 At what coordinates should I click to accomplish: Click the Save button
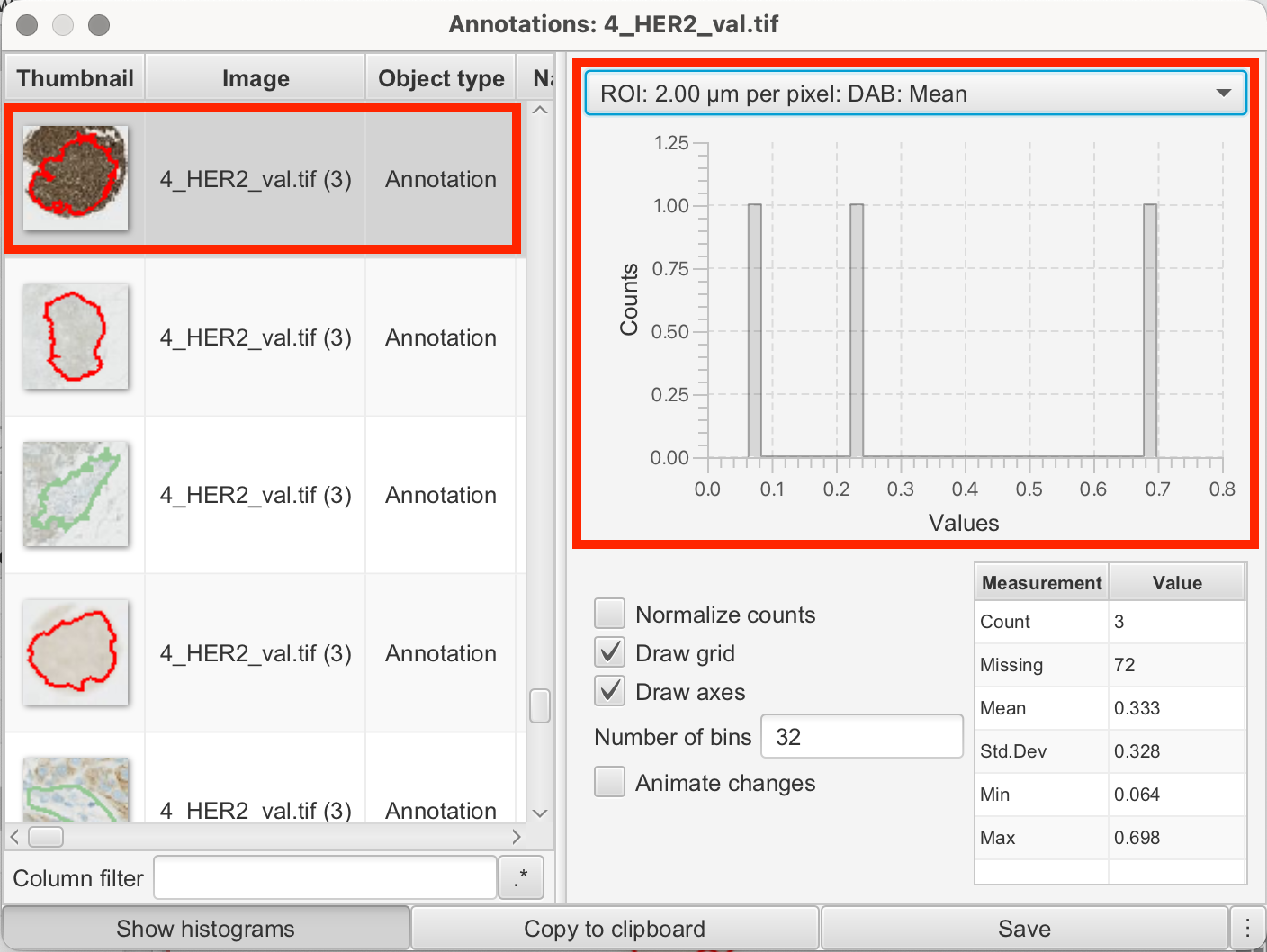[x=1025, y=928]
